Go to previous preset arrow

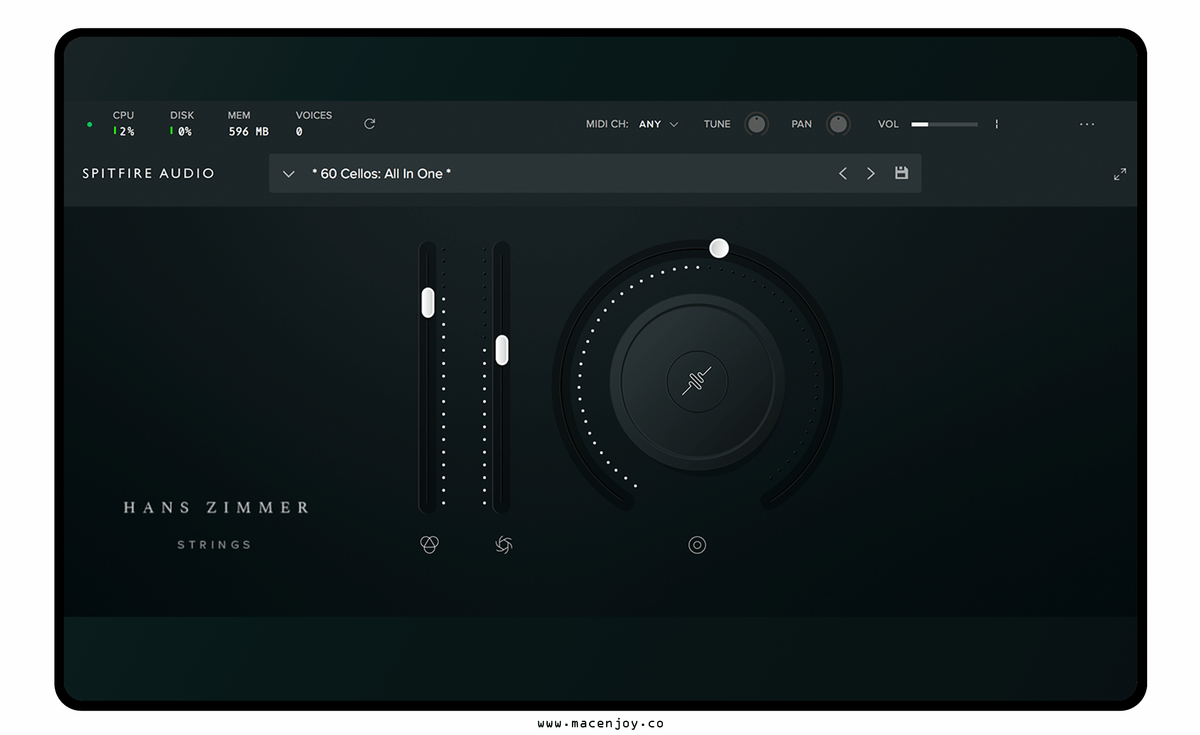pyautogui.click(x=843, y=174)
